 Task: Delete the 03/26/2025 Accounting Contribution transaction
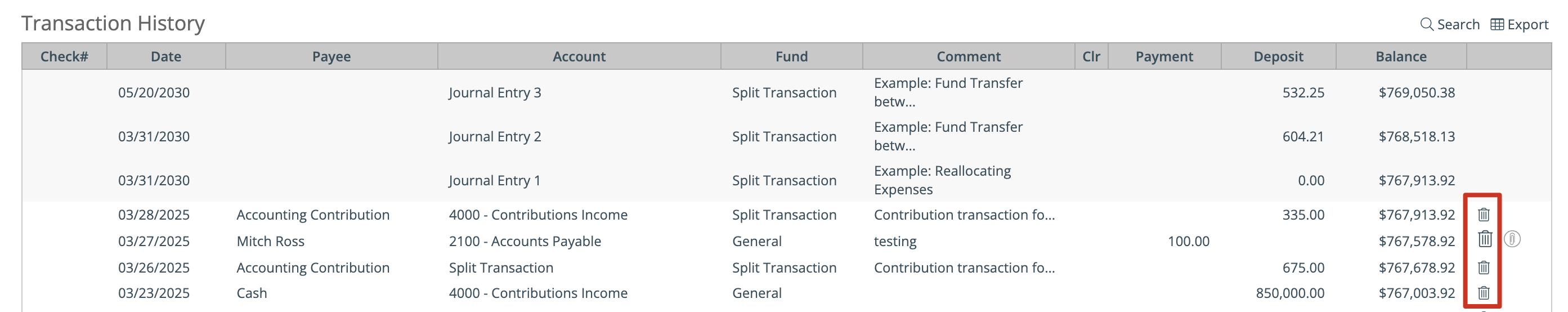click(x=1484, y=268)
